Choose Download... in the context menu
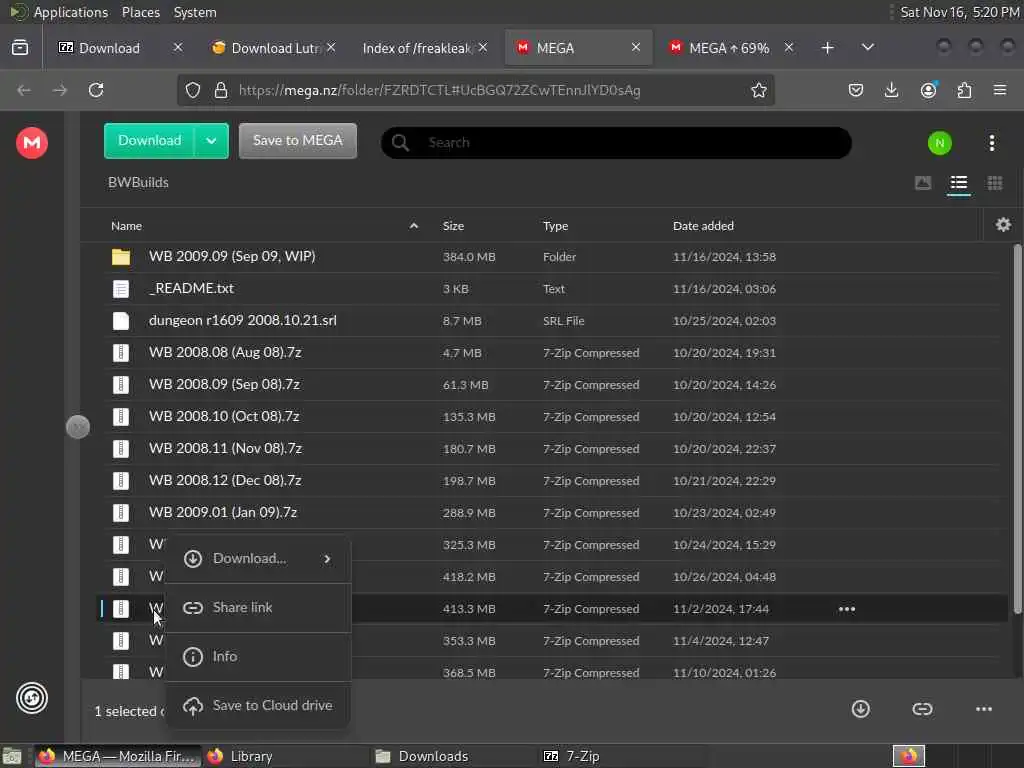 coord(258,558)
